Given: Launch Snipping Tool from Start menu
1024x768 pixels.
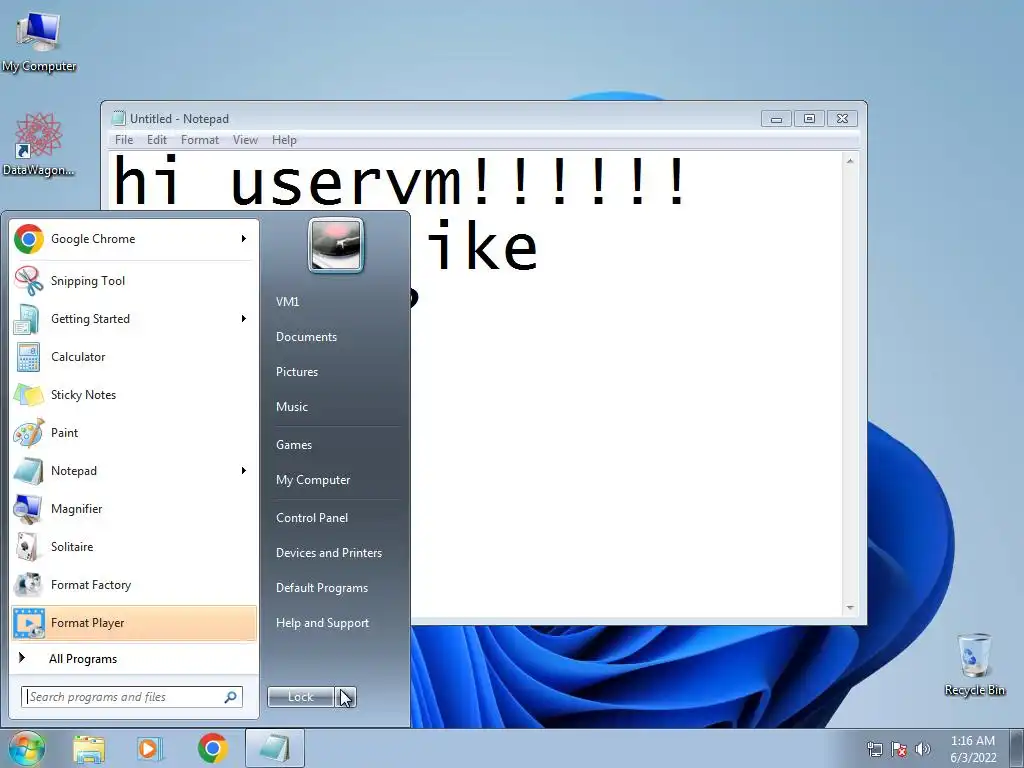Looking at the screenshot, I should 134,281.
